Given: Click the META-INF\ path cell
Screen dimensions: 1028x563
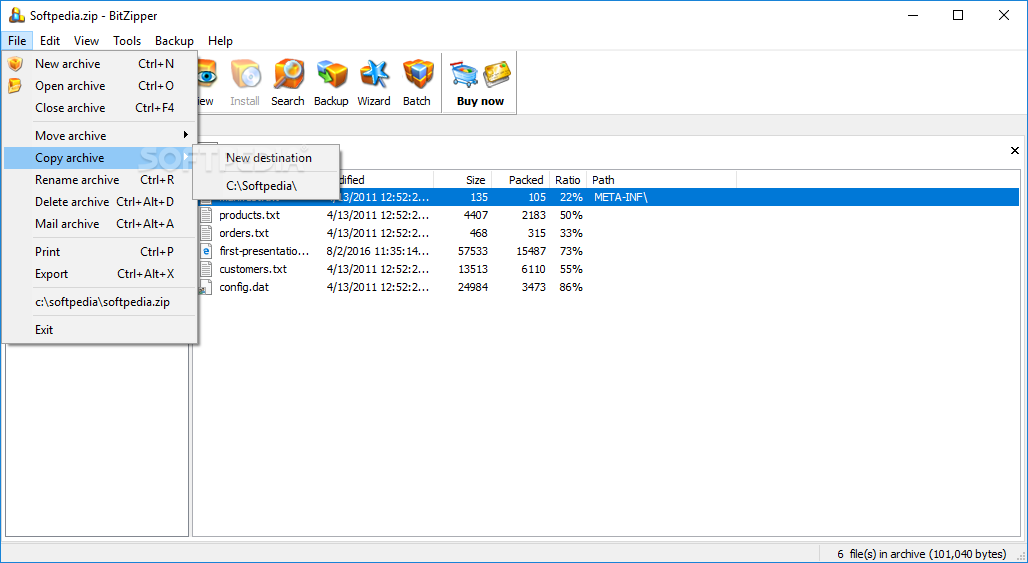Looking at the screenshot, I should click(620, 197).
